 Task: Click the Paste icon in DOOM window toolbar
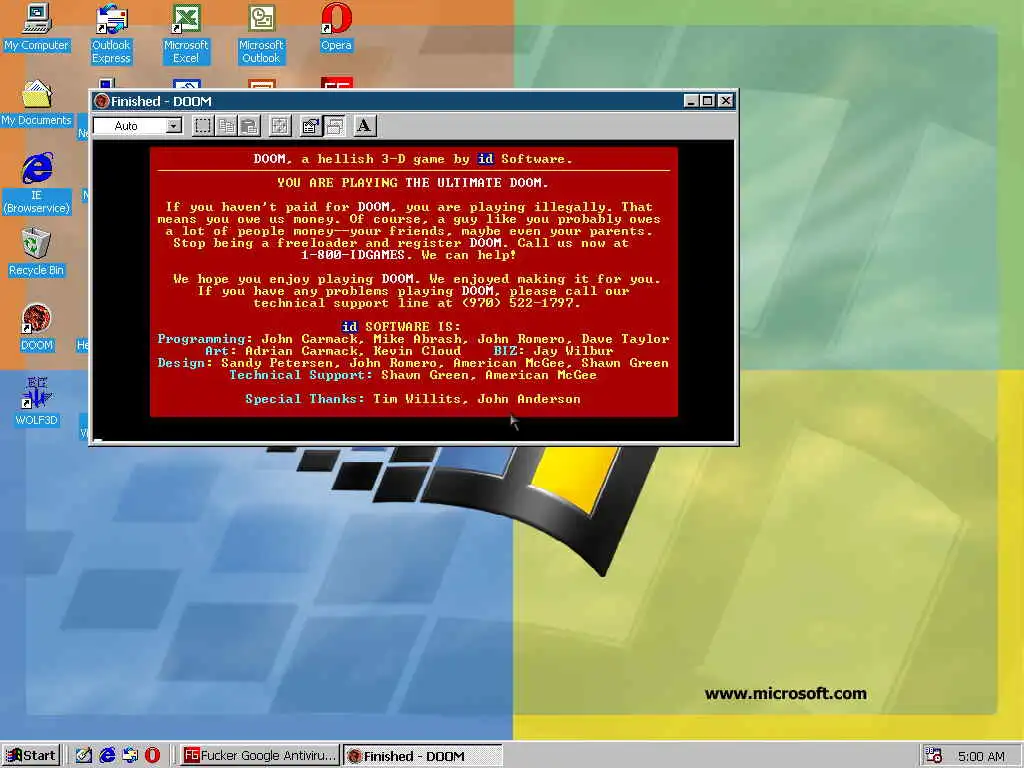click(249, 125)
